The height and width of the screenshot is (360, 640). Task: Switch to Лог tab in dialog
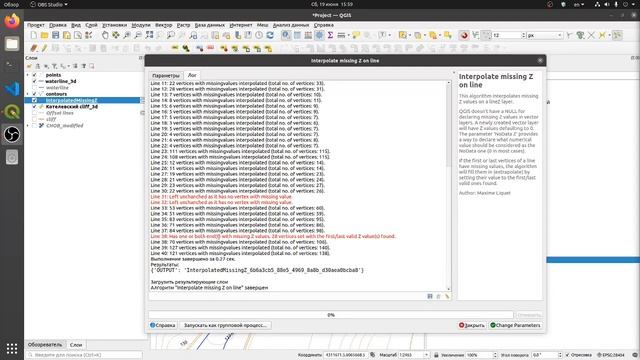pyautogui.click(x=192, y=76)
